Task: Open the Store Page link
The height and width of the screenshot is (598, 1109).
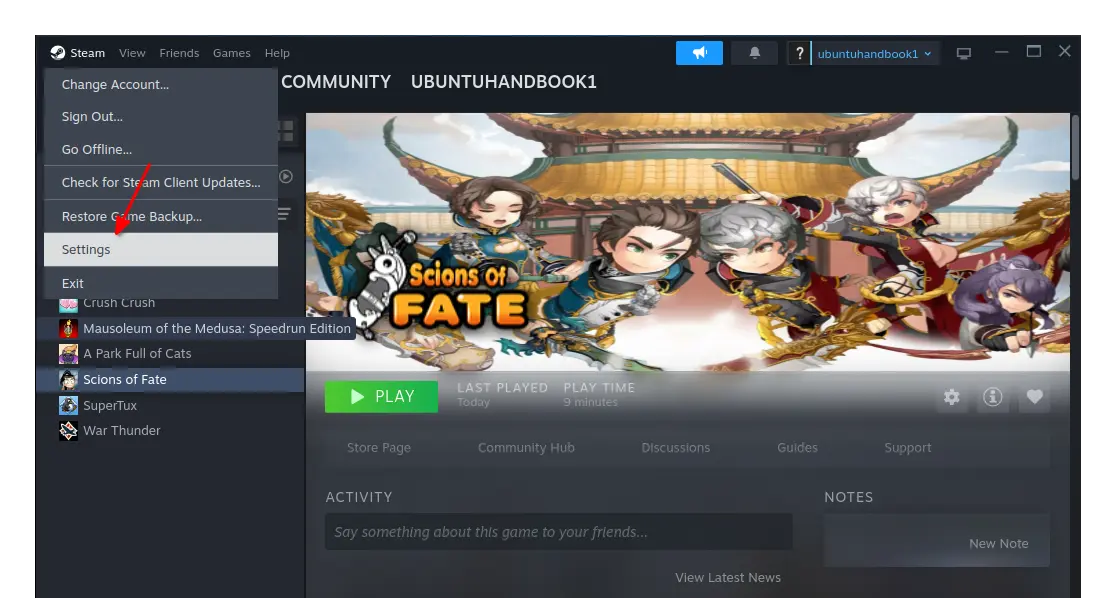Action: tap(378, 447)
